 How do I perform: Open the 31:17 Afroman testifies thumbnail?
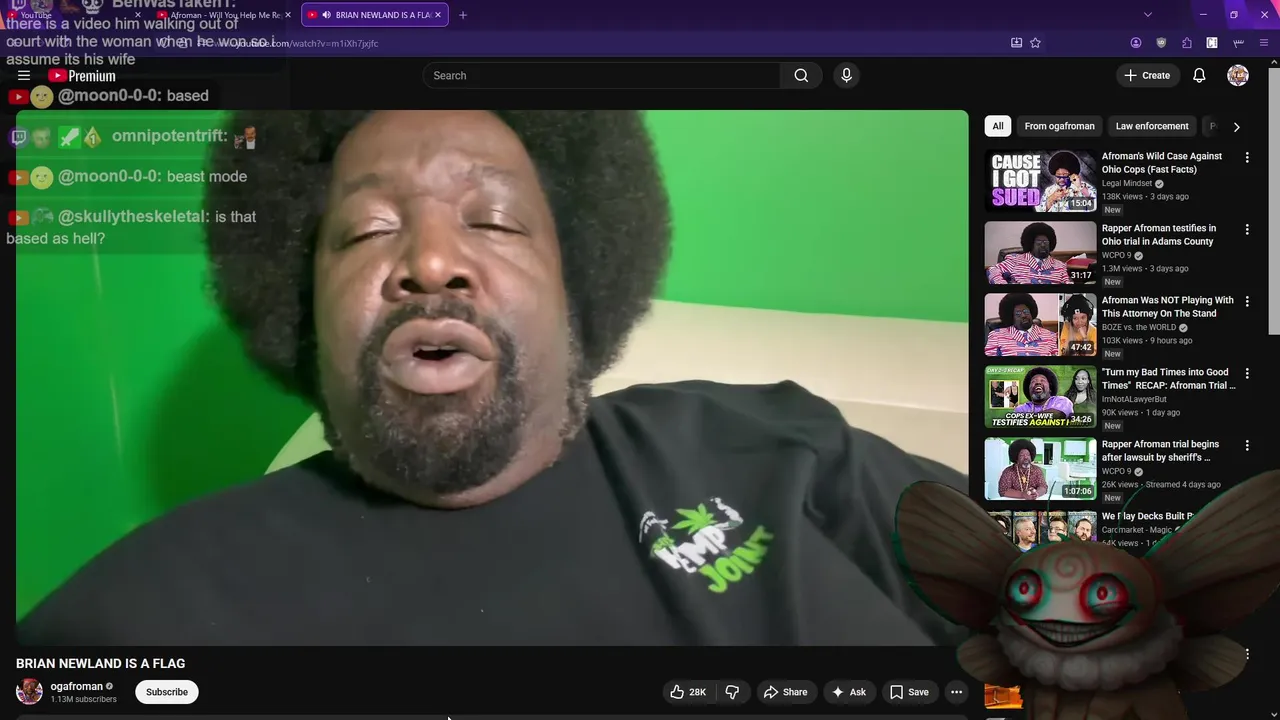click(x=1040, y=253)
